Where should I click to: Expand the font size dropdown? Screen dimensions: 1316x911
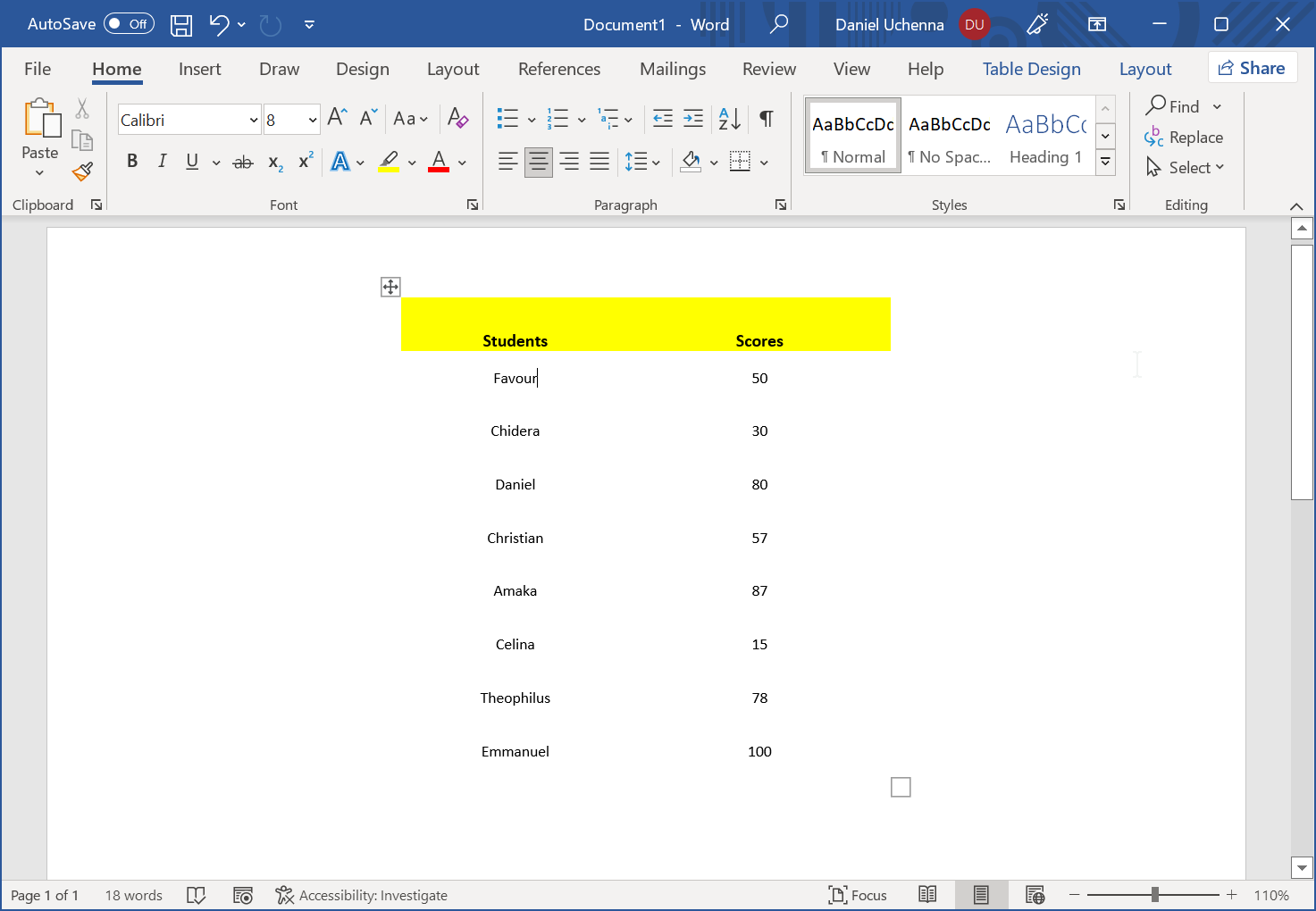pos(312,119)
